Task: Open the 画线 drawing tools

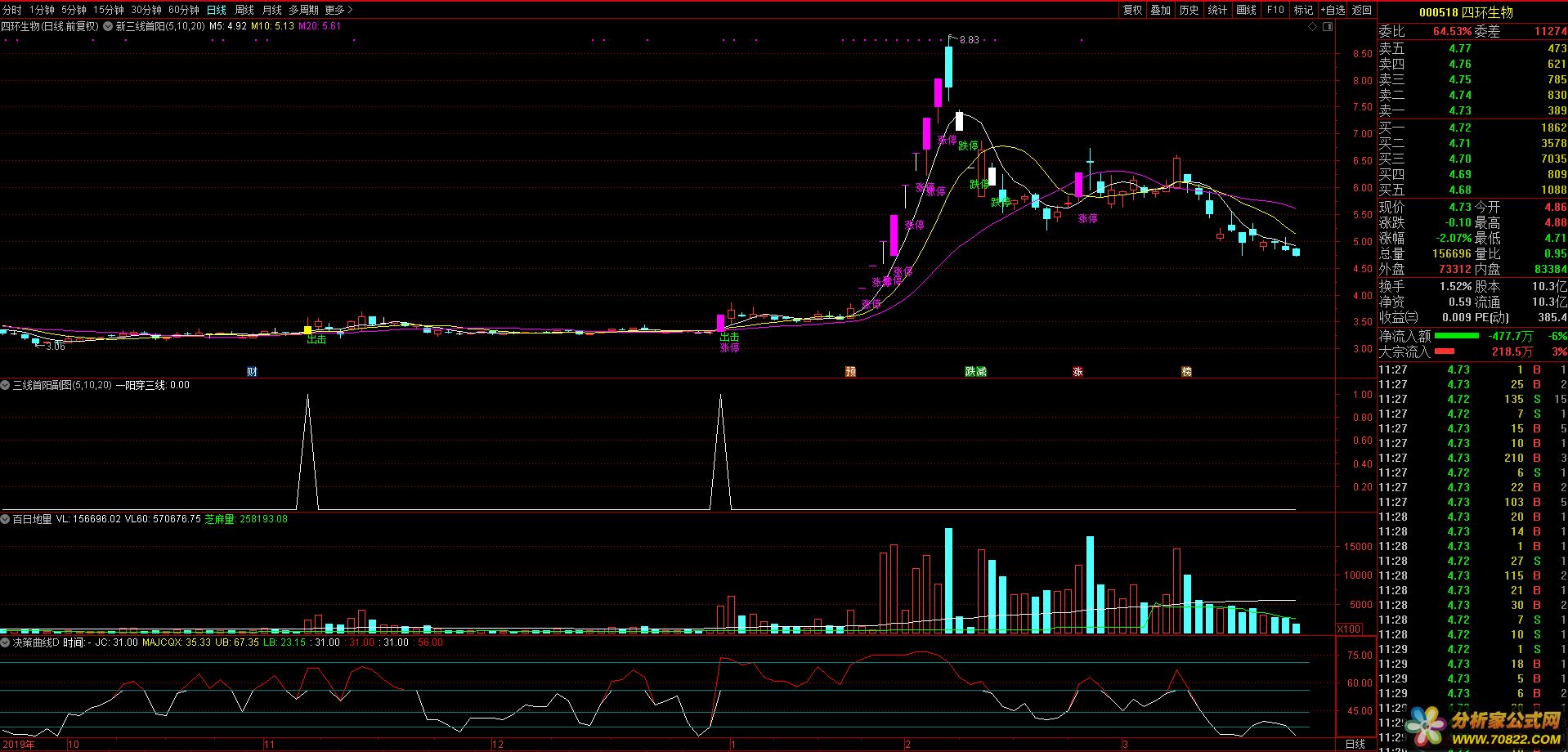Action: click(x=1246, y=10)
